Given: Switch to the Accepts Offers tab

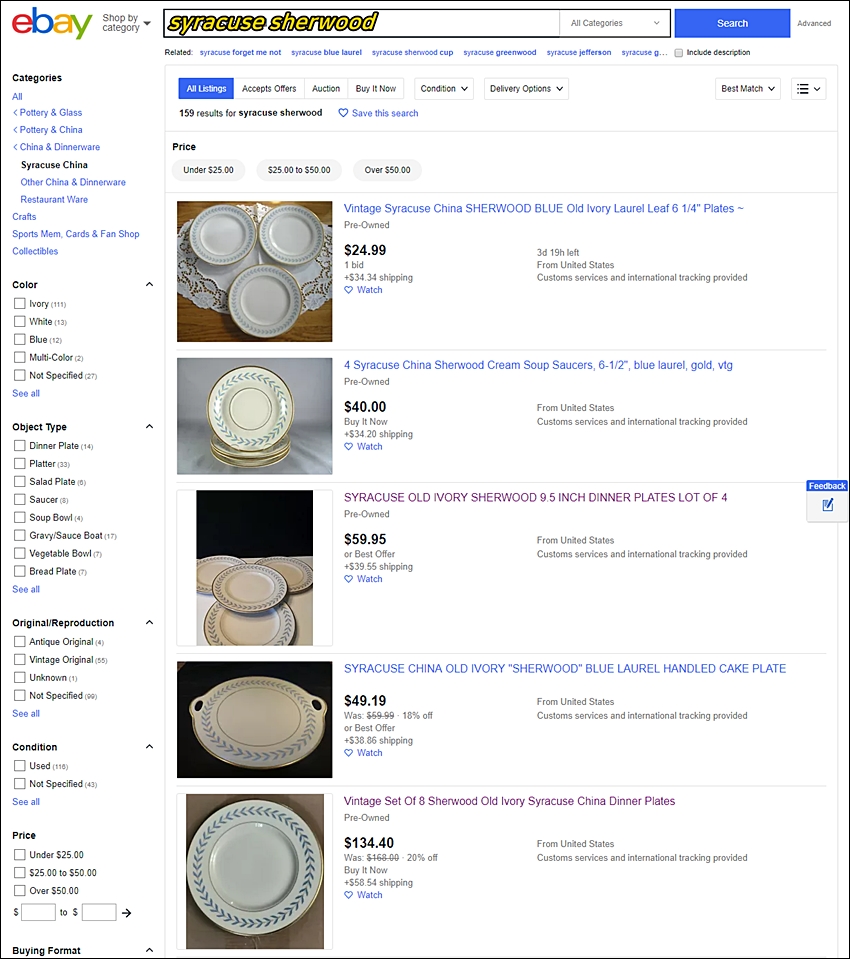Looking at the screenshot, I should 269,89.
